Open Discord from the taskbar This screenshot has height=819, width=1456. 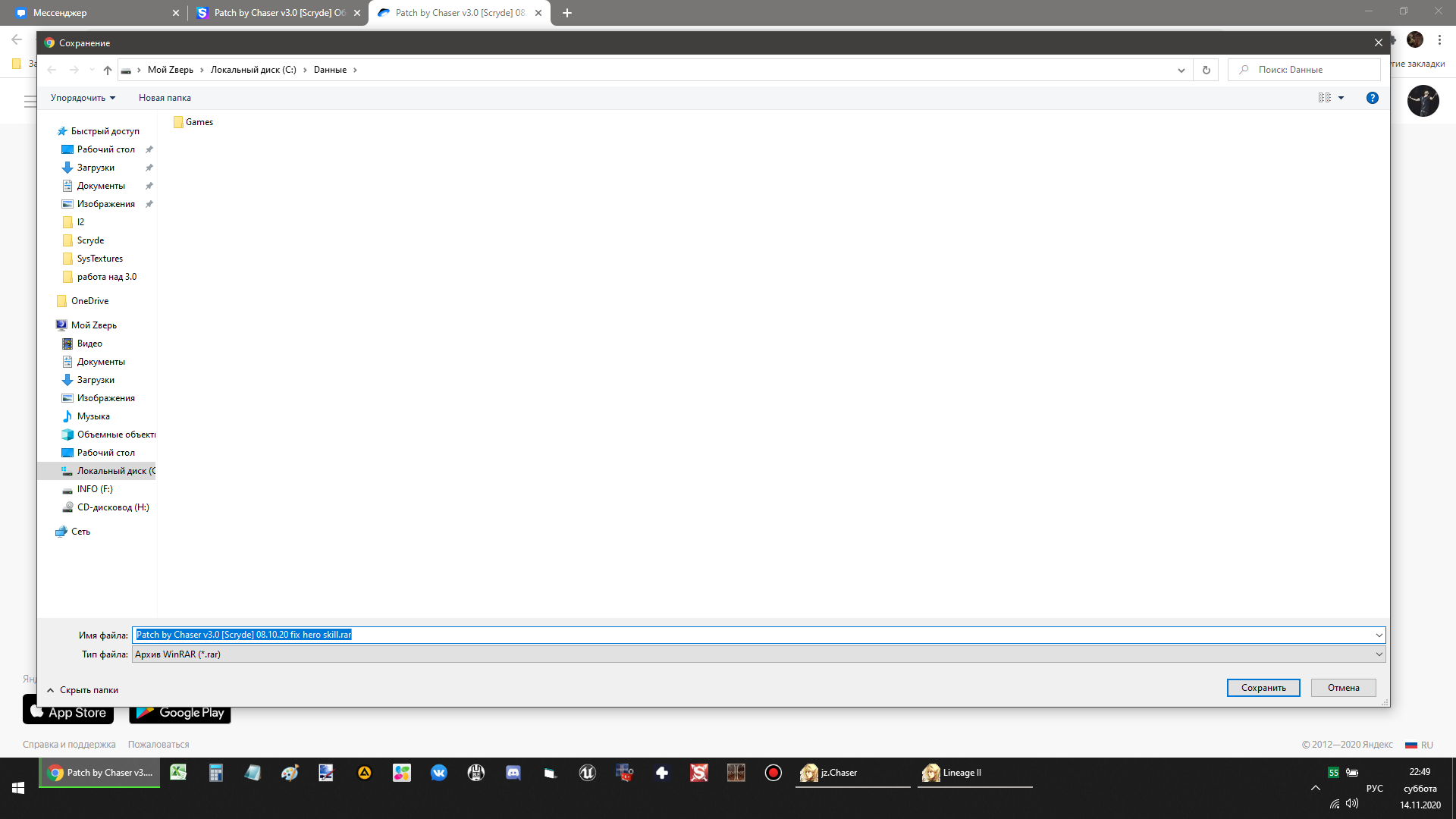pyautogui.click(x=513, y=773)
